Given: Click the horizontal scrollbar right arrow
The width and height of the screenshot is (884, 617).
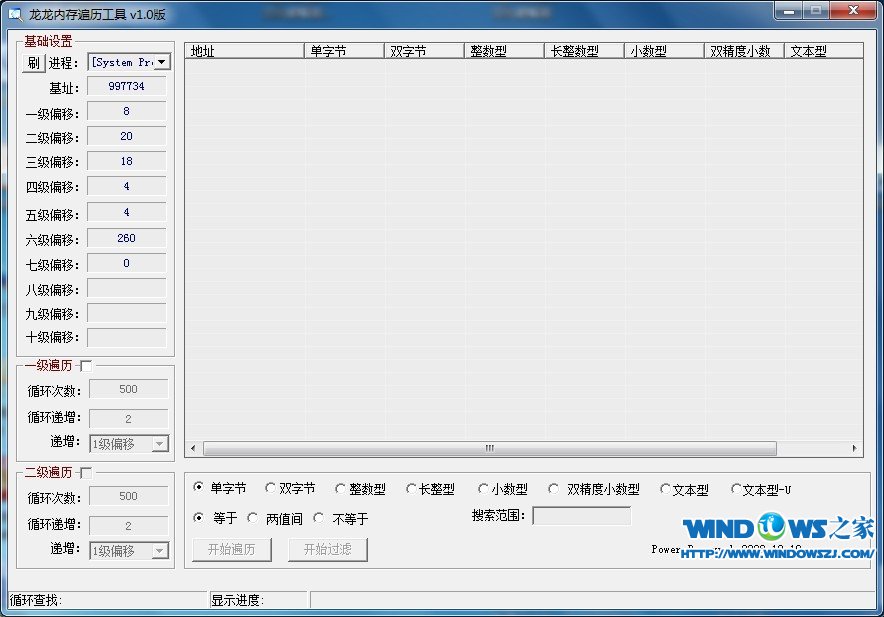Looking at the screenshot, I should (x=855, y=448).
